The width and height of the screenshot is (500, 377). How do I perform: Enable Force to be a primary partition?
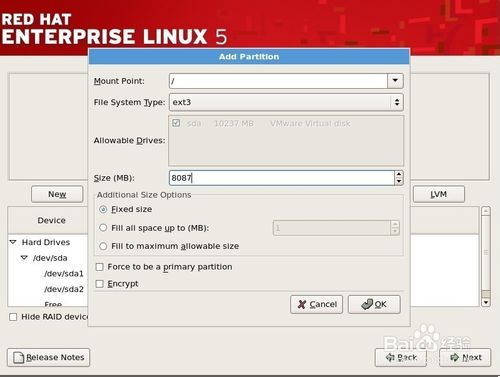[99, 267]
